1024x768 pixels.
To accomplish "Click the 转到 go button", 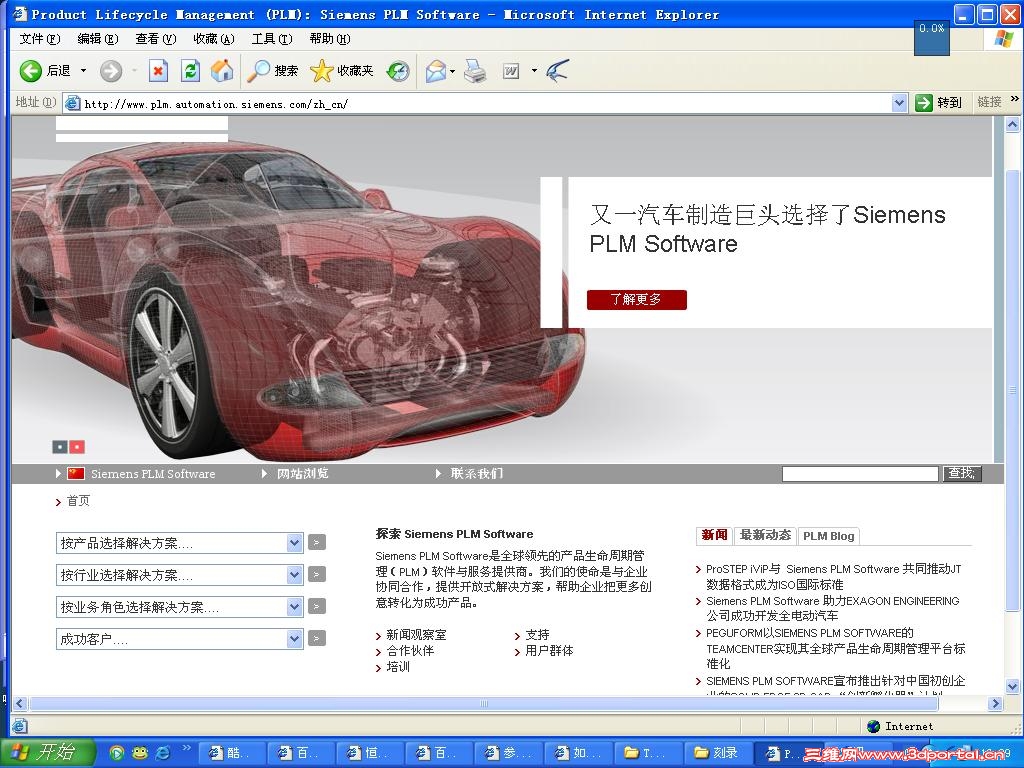I will click(940, 103).
